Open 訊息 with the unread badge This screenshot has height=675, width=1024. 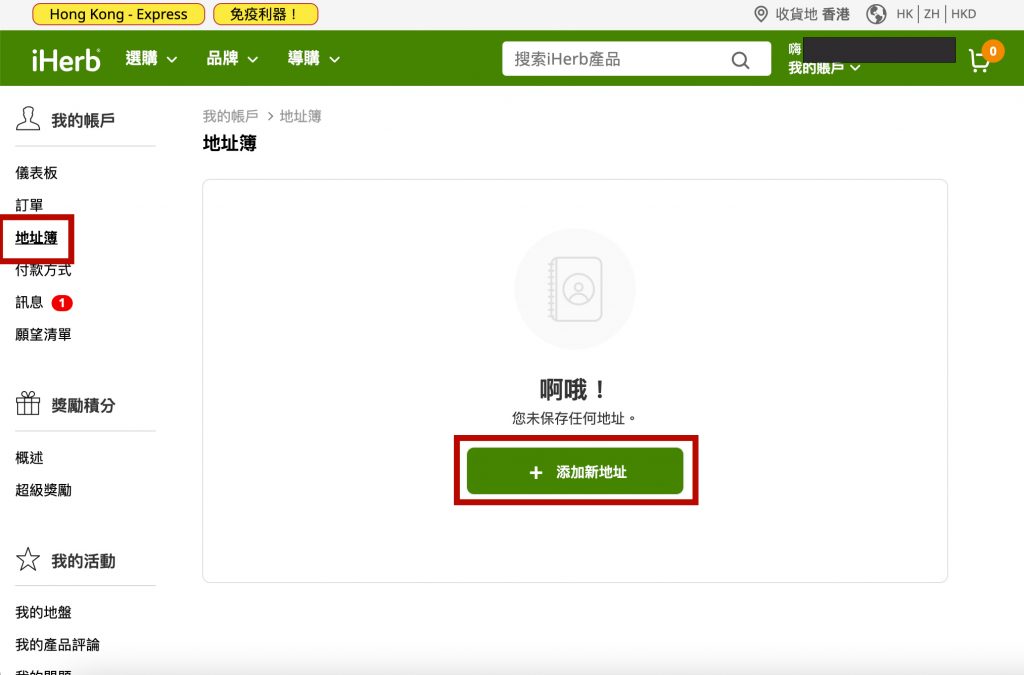(30, 302)
